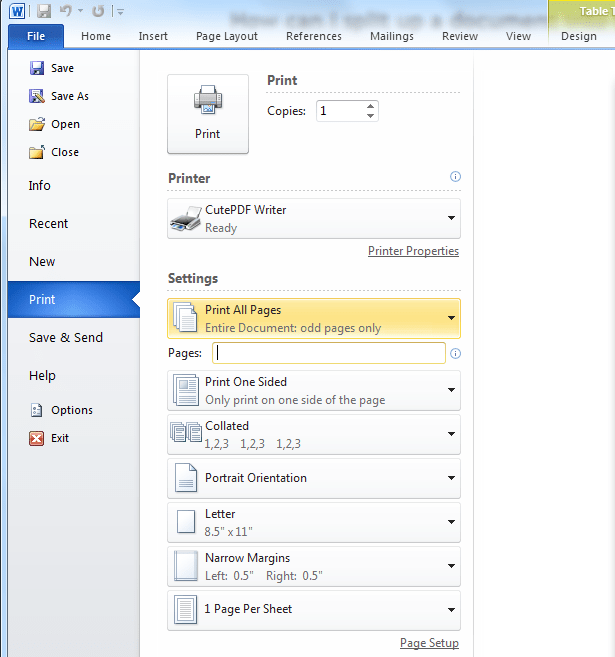Click the Word application icon in title bar
The height and width of the screenshot is (657, 615).
(x=17, y=11)
